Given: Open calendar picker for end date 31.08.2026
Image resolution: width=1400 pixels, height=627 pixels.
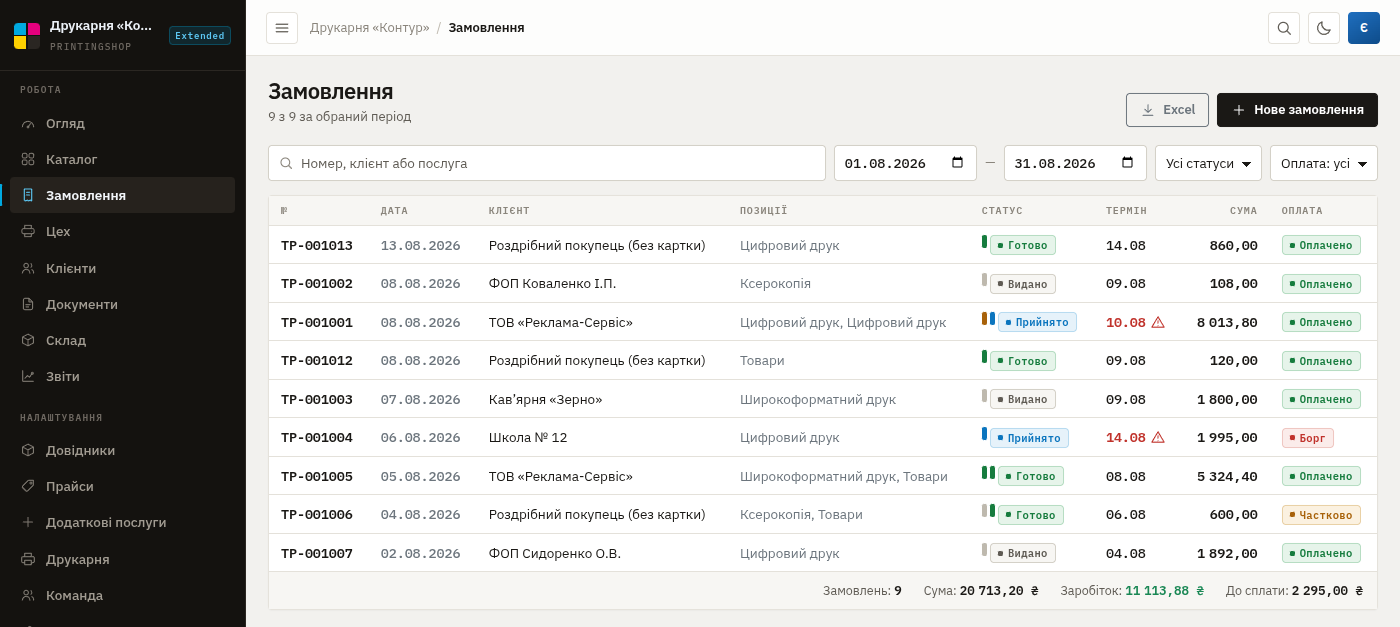Looking at the screenshot, I should pos(1127,163).
